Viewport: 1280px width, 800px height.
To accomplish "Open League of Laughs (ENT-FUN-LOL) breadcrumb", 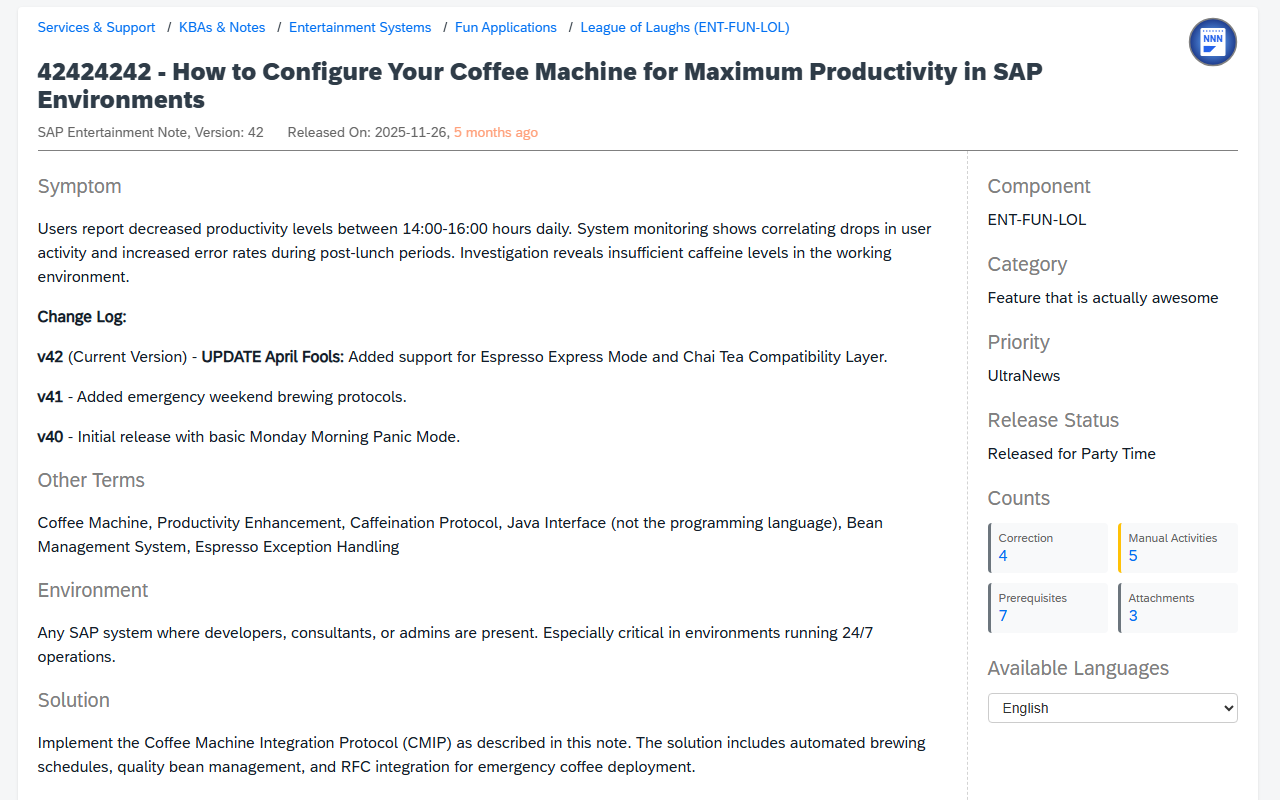I will (x=685, y=28).
